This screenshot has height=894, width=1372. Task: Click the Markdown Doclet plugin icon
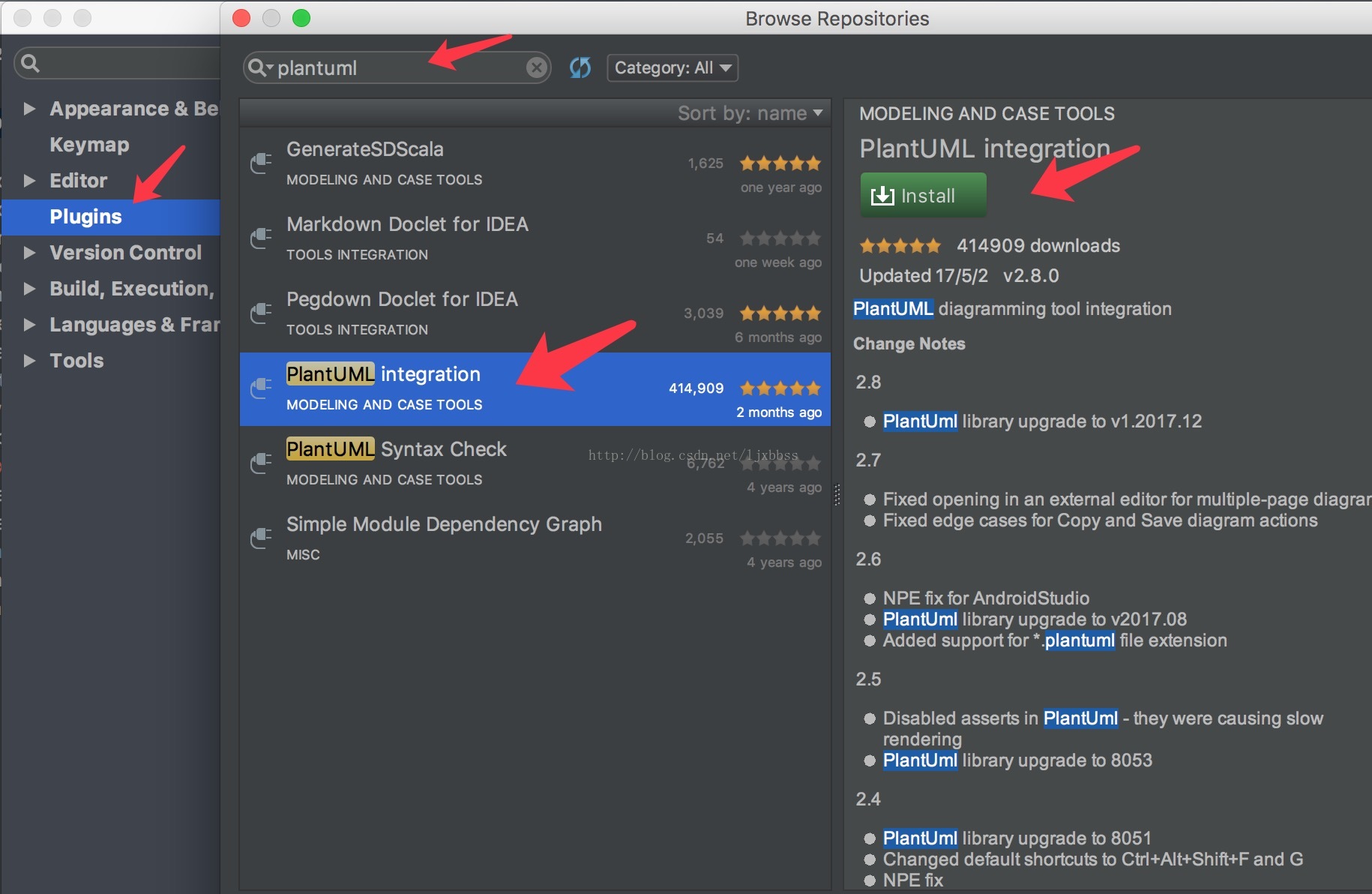pyautogui.click(x=260, y=238)
